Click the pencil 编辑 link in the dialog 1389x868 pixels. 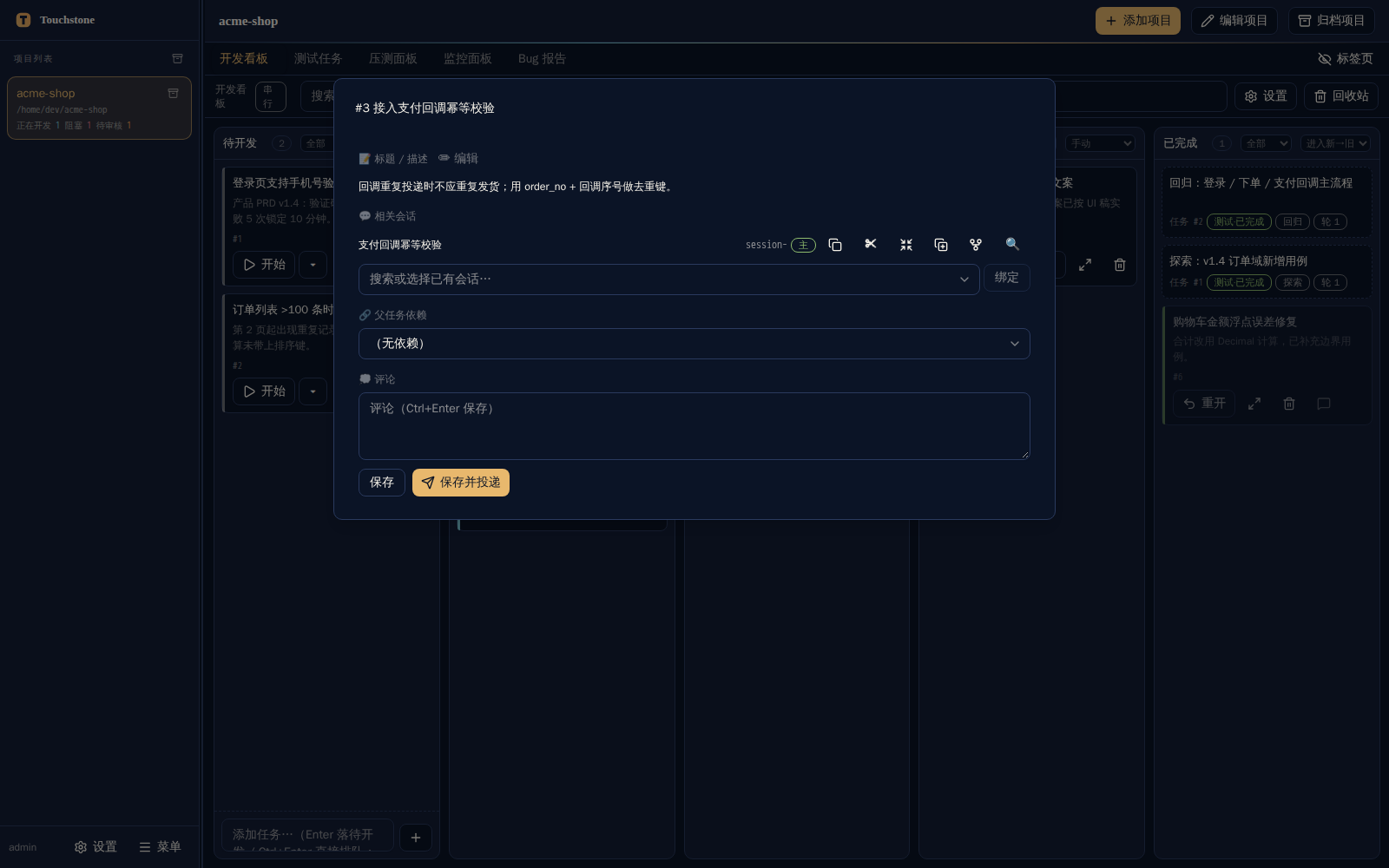pyautogui.click(x=458, y=158)
